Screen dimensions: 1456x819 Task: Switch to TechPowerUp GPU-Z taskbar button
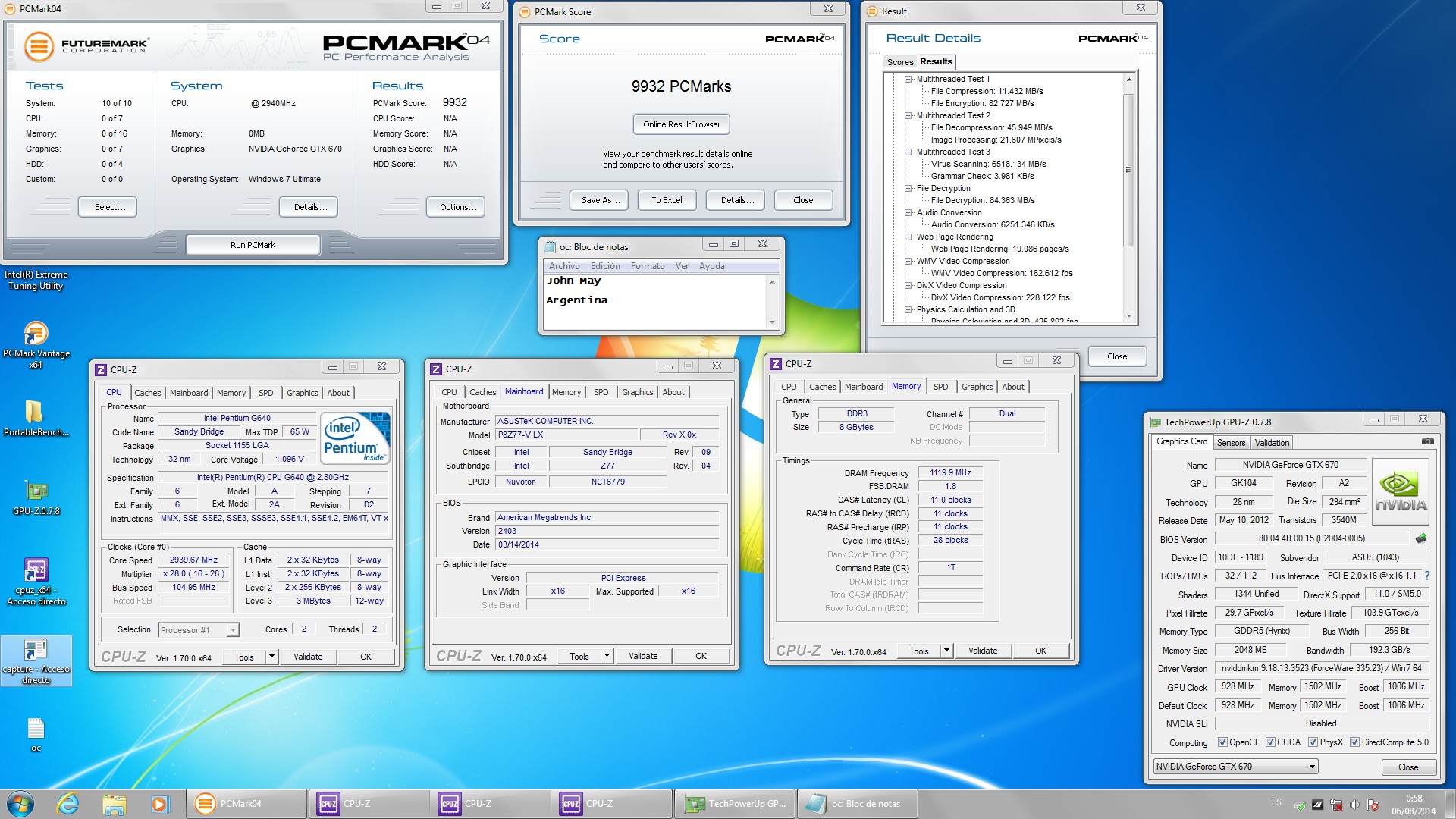(x=735, y=804)
